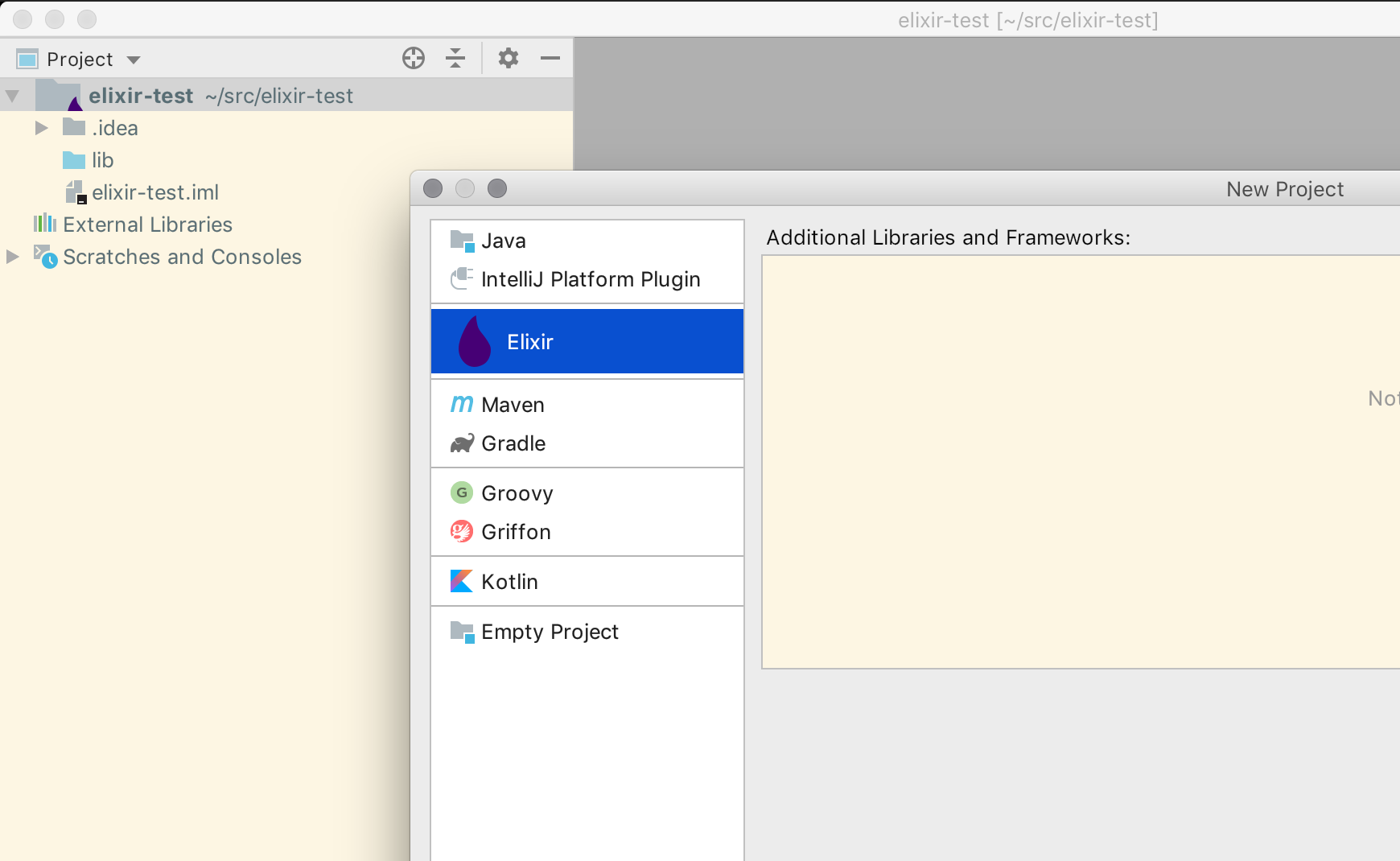
Task: Collapse all nodes in Project view
Action: click(x=455, y=58)
